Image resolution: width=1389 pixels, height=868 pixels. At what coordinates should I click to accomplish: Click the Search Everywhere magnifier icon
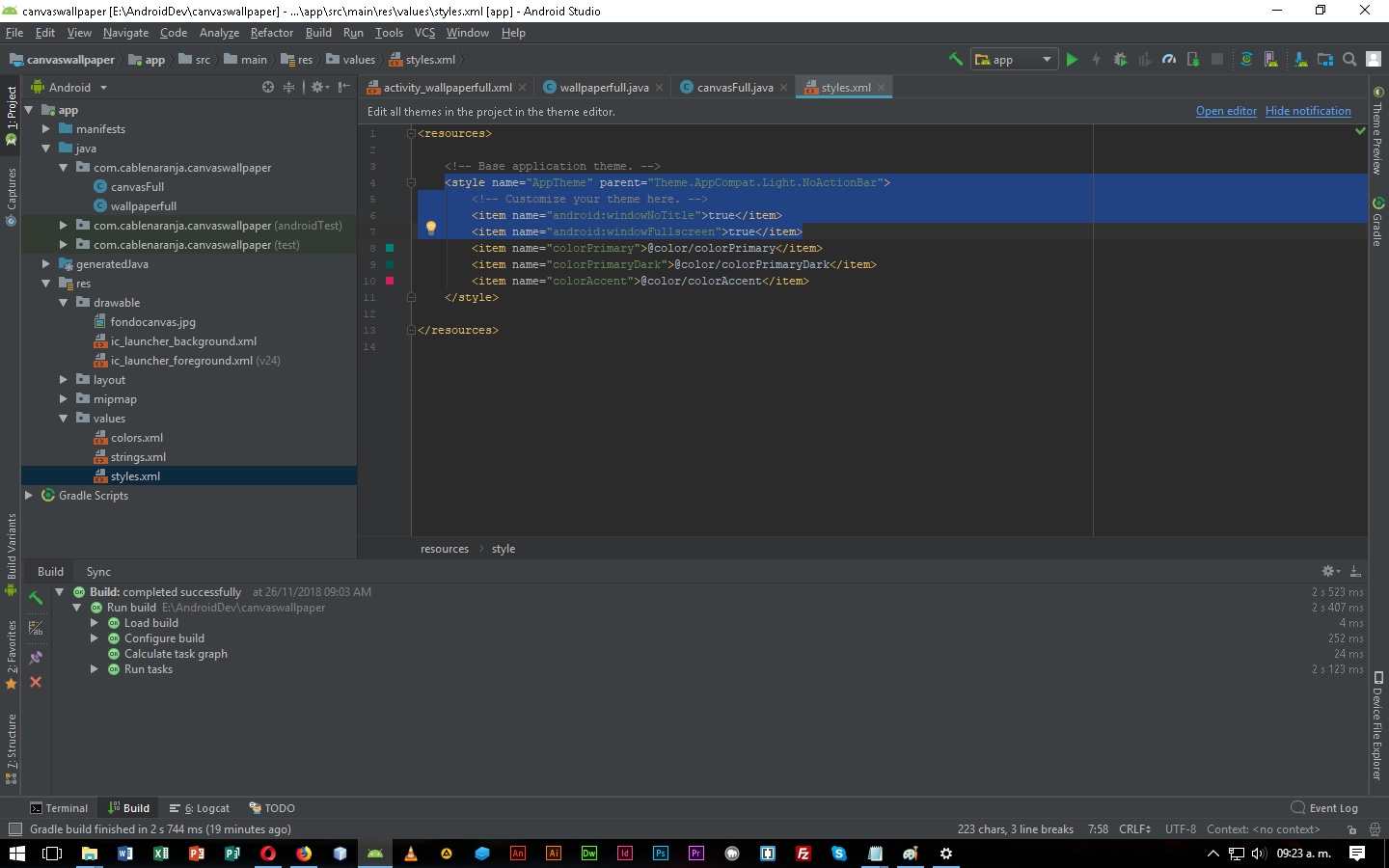coord(1349,59)
